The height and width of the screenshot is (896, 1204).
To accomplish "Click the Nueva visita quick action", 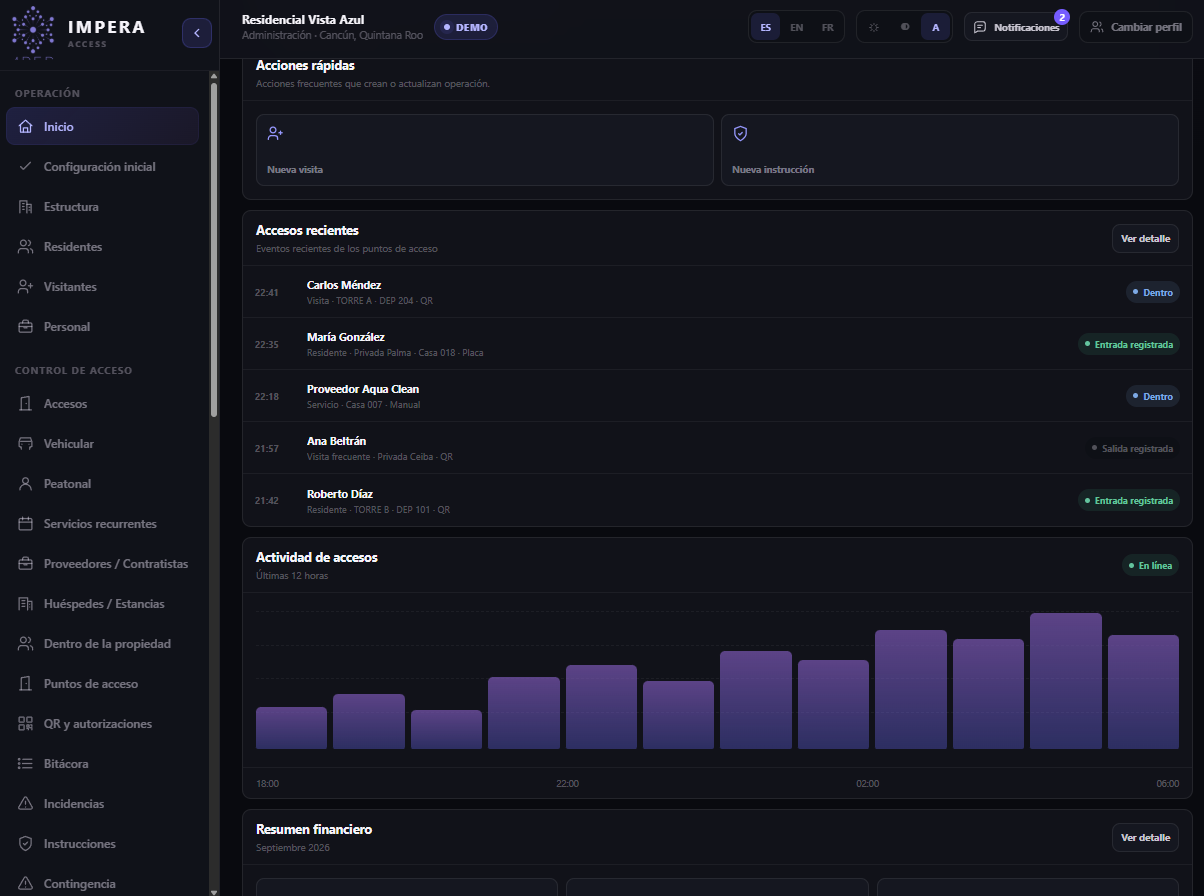I will [x=485, y=150].
